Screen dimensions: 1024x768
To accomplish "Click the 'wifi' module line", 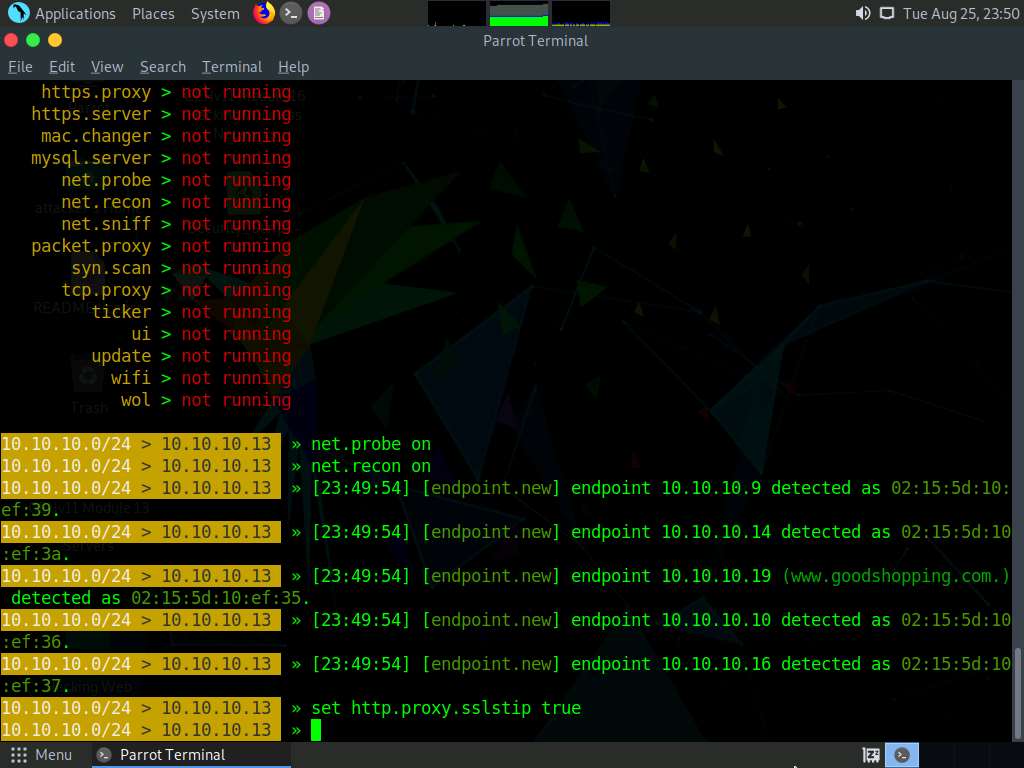I will 200,378.
